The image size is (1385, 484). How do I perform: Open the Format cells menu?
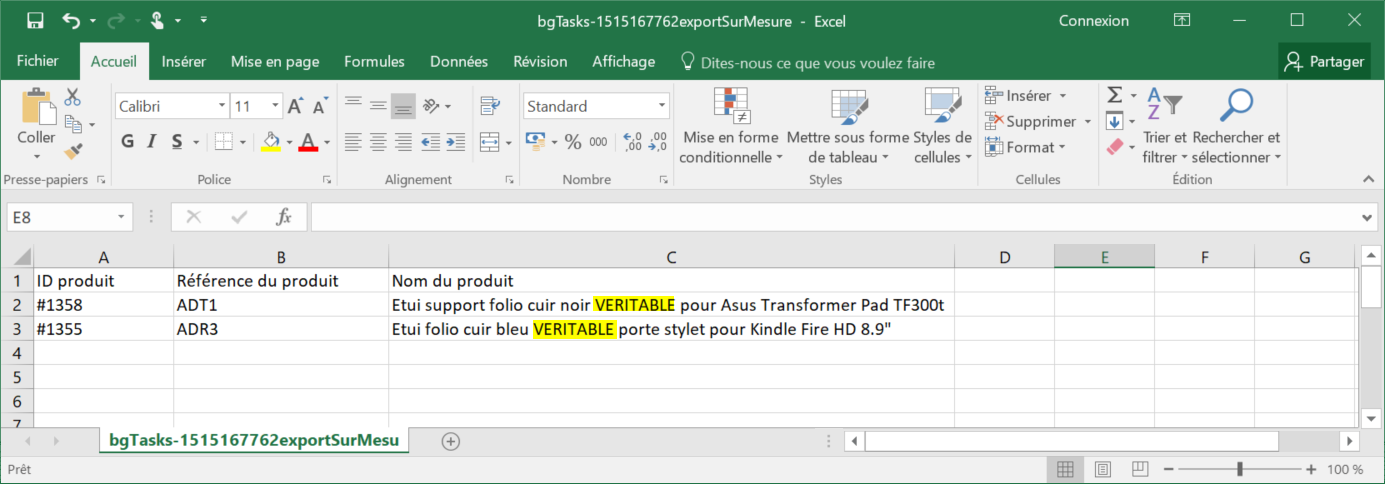click(x=1025, y=147)
